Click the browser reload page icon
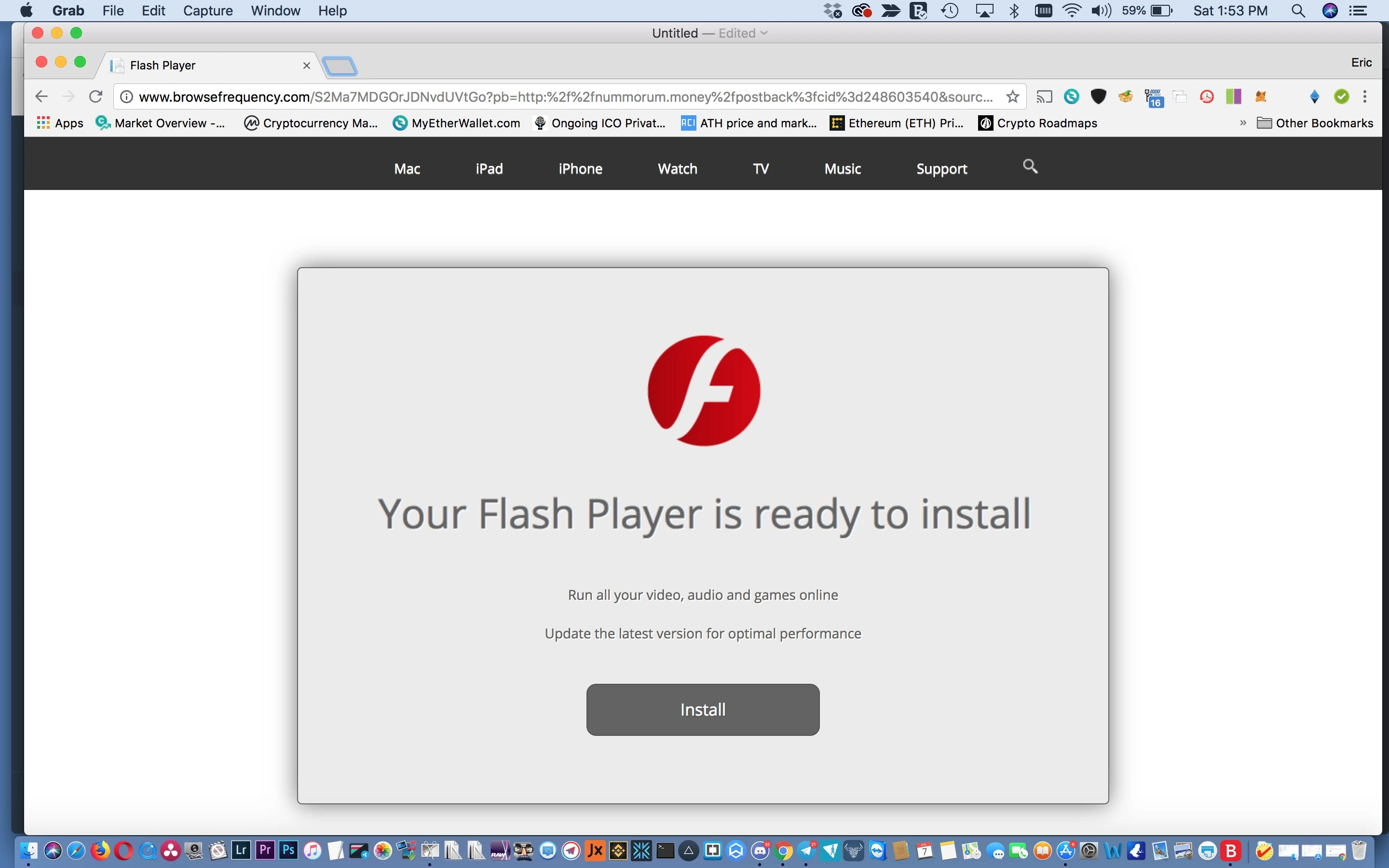 point(95,96)
